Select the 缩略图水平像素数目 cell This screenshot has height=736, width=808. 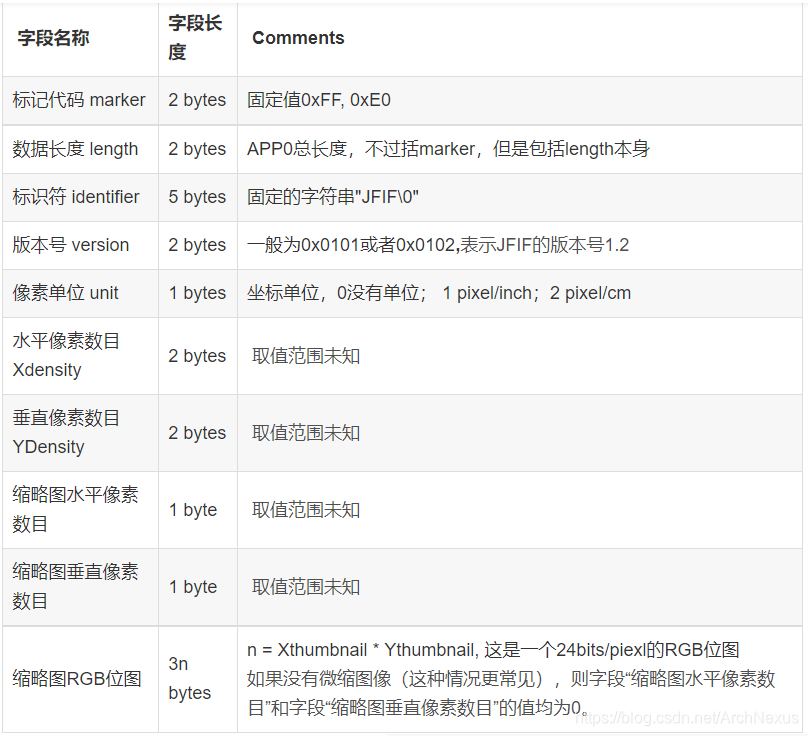coord(80,510)
